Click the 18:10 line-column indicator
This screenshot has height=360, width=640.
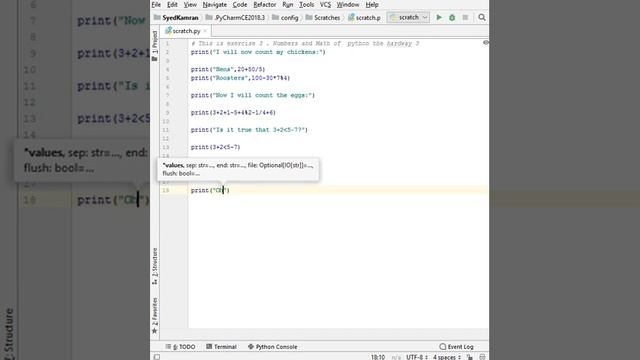[x=378, y=357]
